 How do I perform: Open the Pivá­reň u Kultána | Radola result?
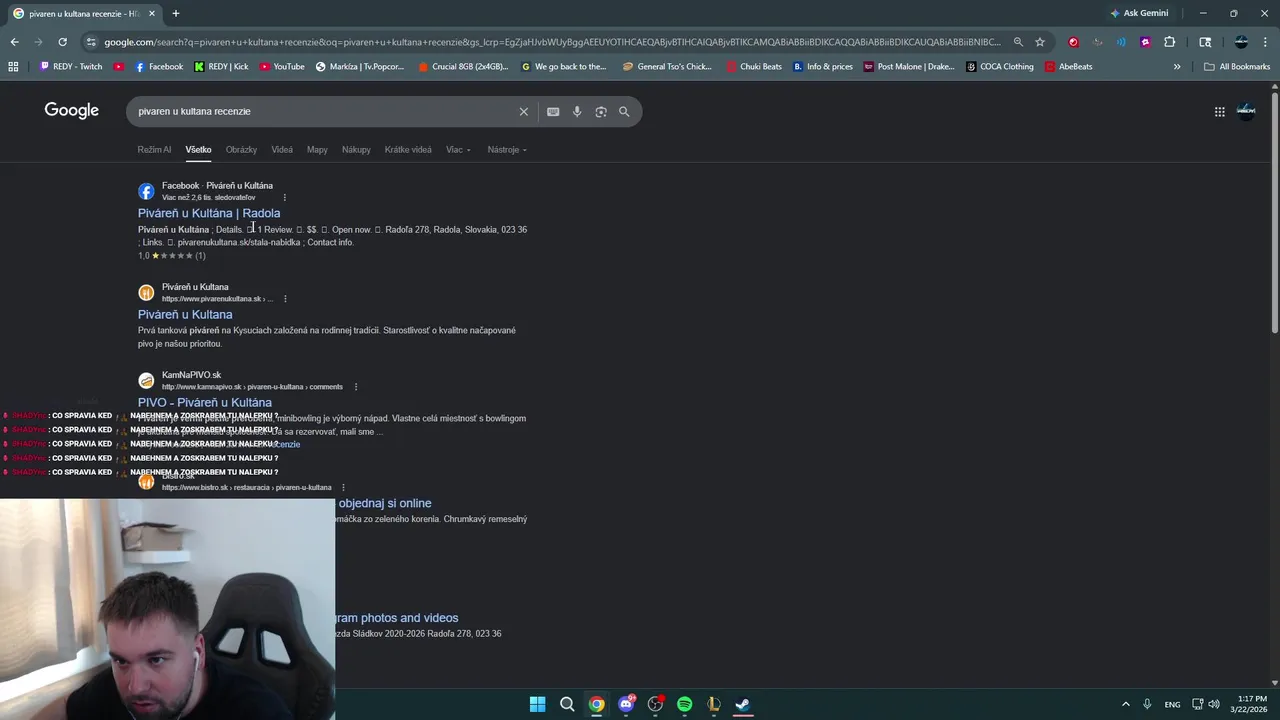tap(209, 213)
